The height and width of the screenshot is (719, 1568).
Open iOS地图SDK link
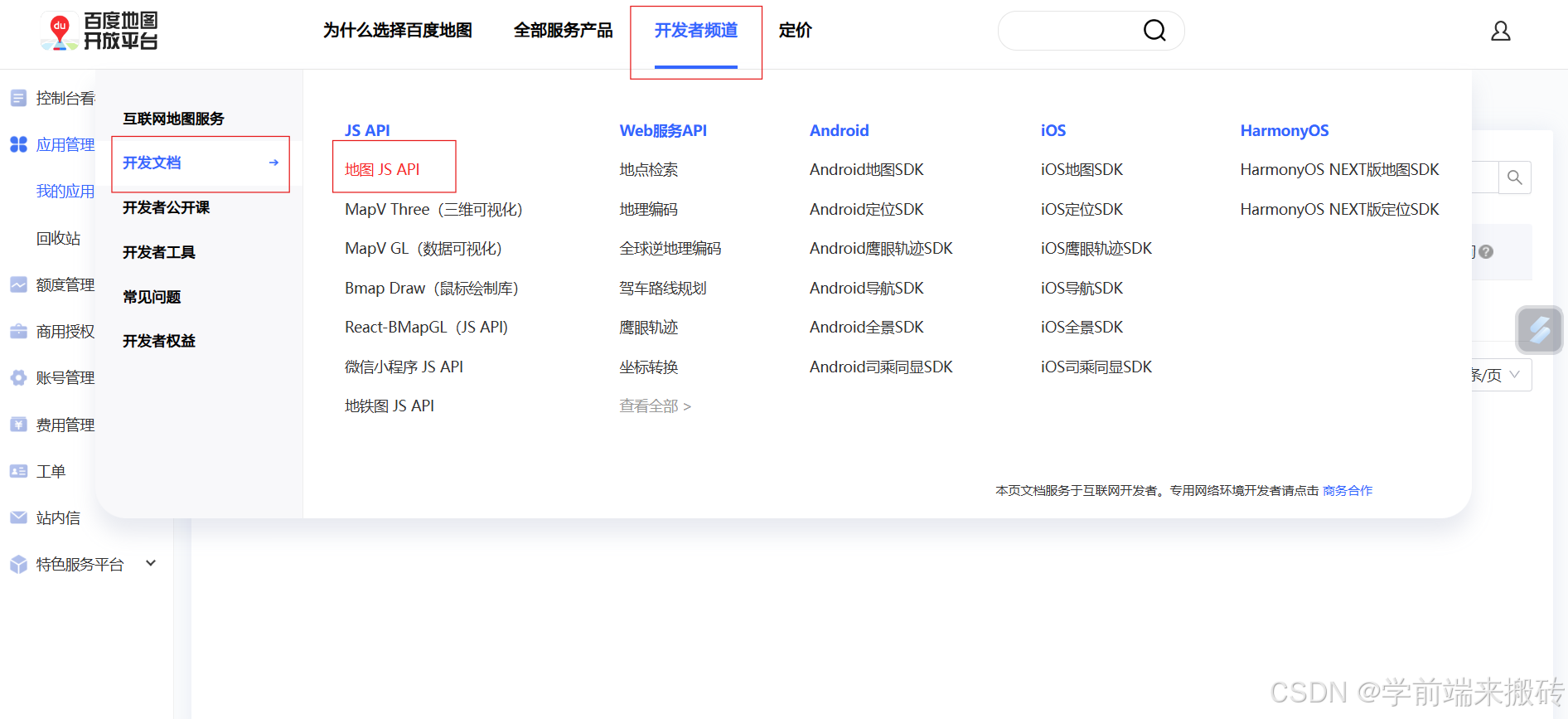click(x=1082, y=169)
